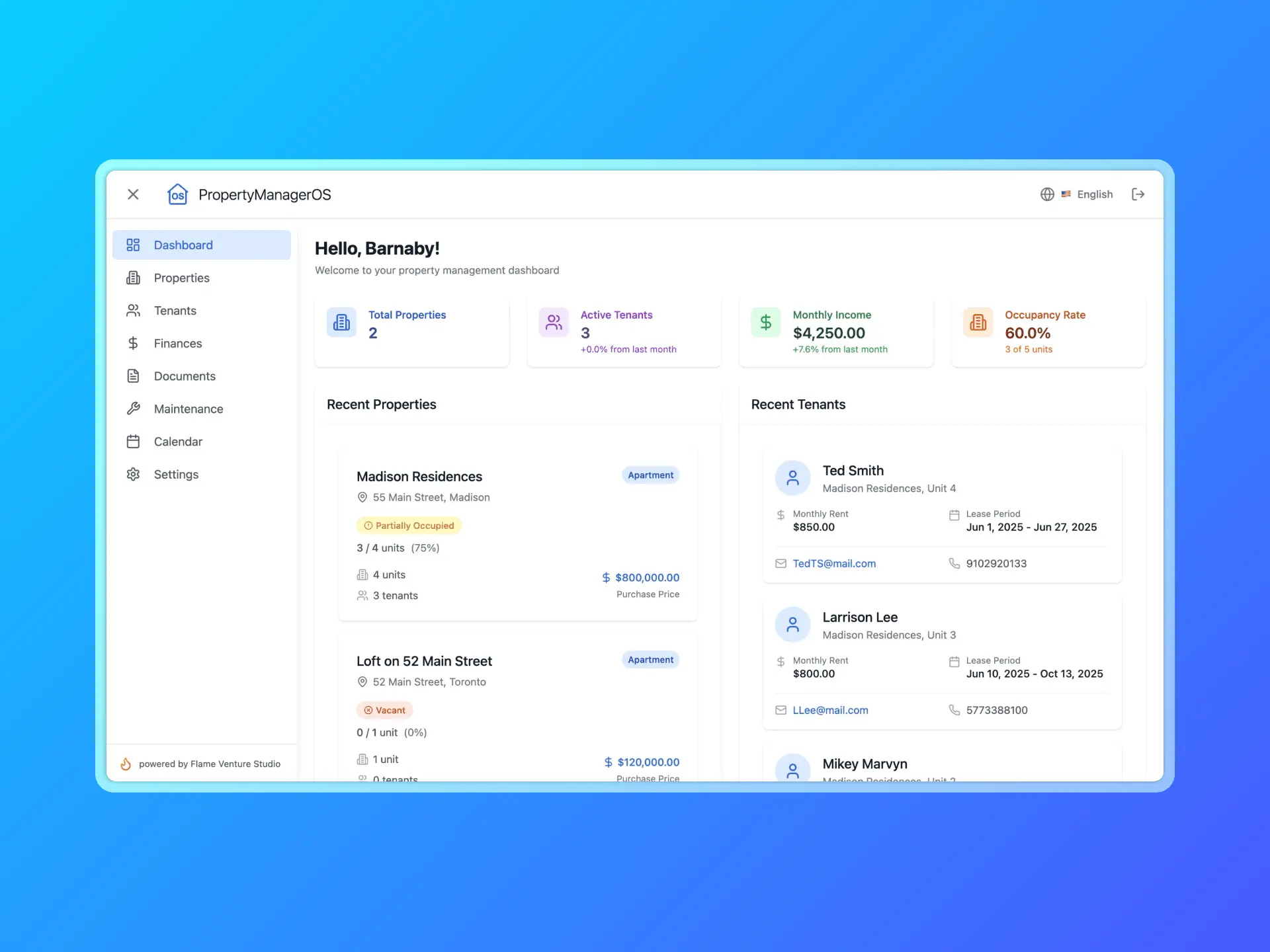Click the Properties building icon in sidebar
The height and width of the screenshot is (952, 1270).
pos(133,278)
